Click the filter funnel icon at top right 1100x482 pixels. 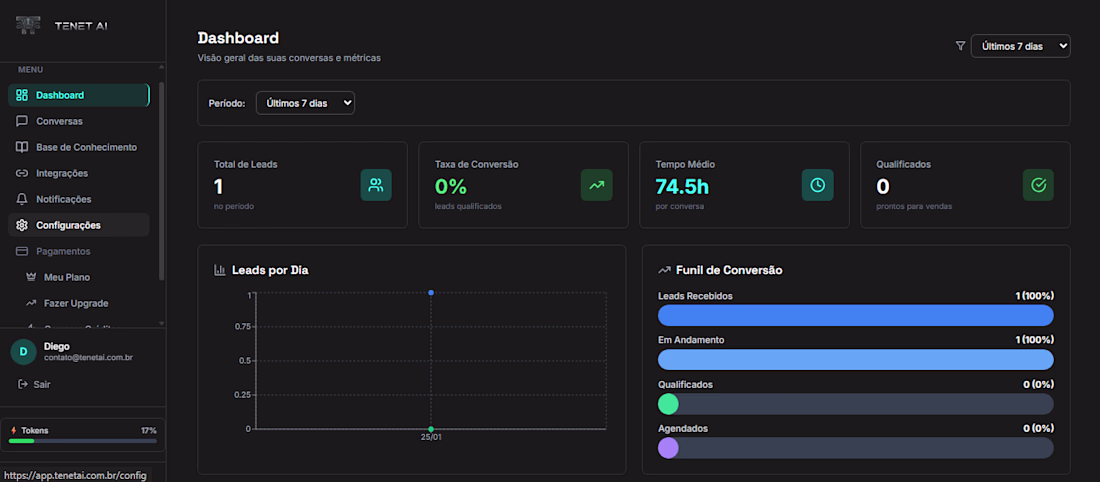(x=960, y=46)
